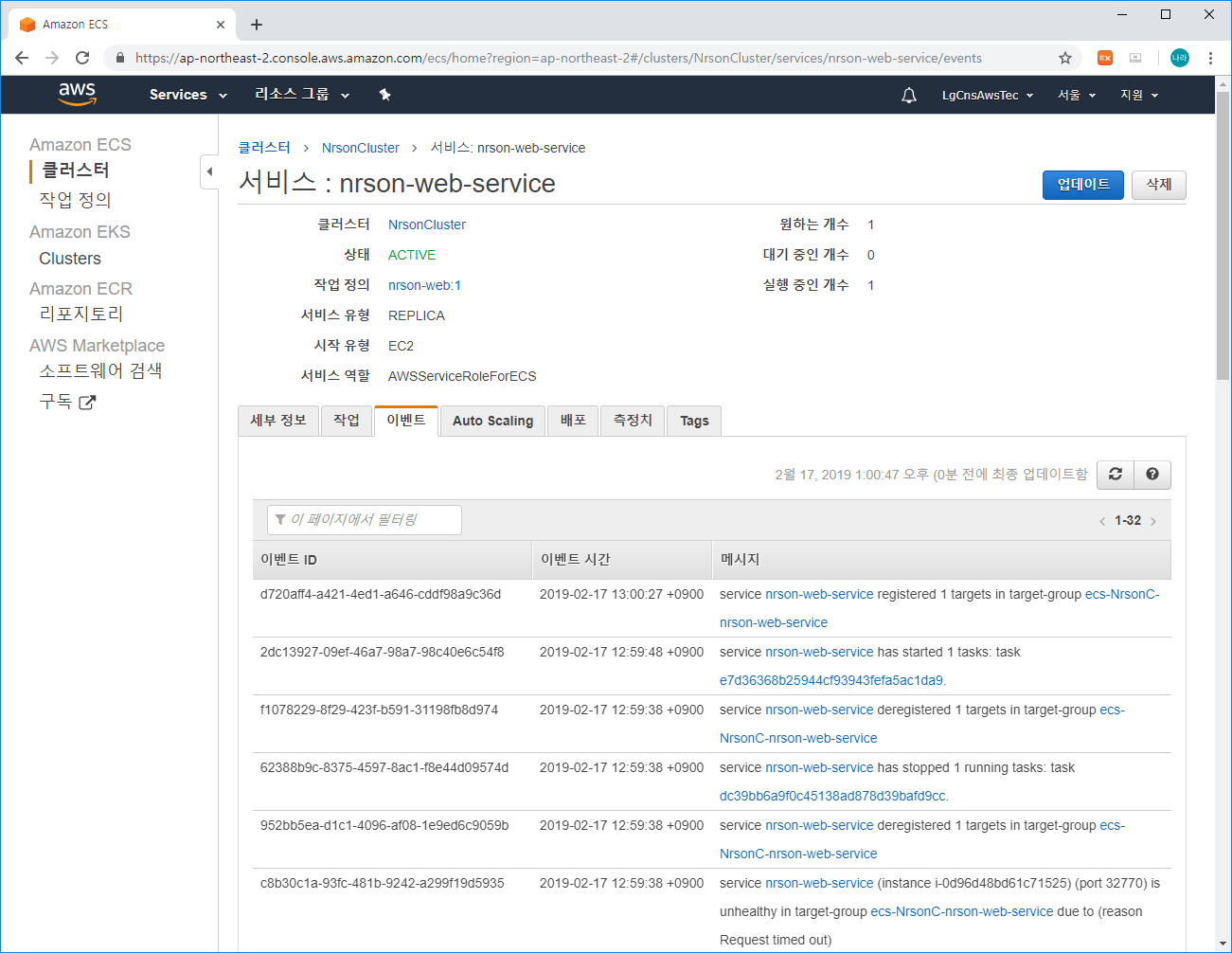Select the 이벤트 tab
This screenshot has width=1232, height=953.
(406, 421)
